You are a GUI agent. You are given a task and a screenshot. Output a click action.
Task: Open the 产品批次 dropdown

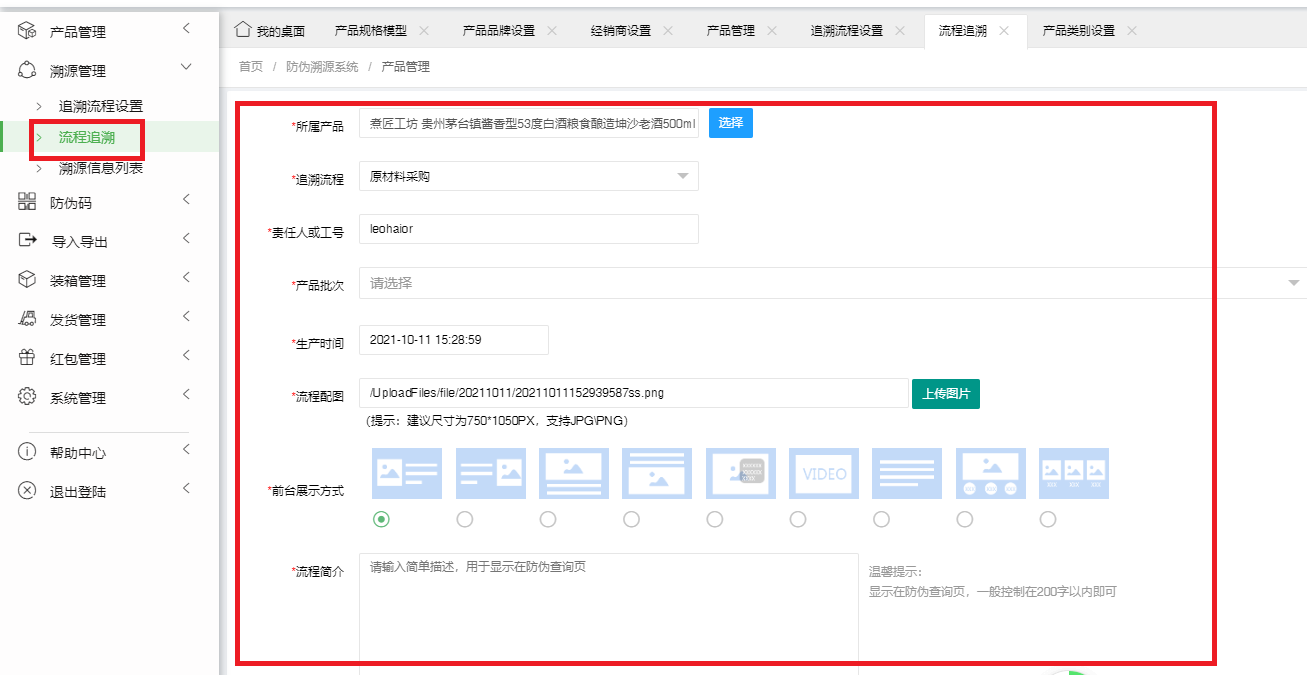pyautogui.click(x=830, y=283)
